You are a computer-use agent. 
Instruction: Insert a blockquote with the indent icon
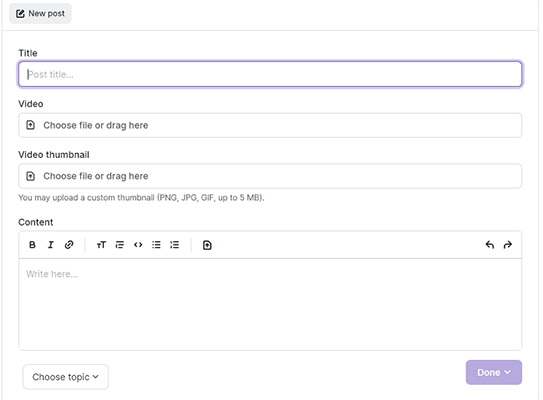[x=119, y=245]
